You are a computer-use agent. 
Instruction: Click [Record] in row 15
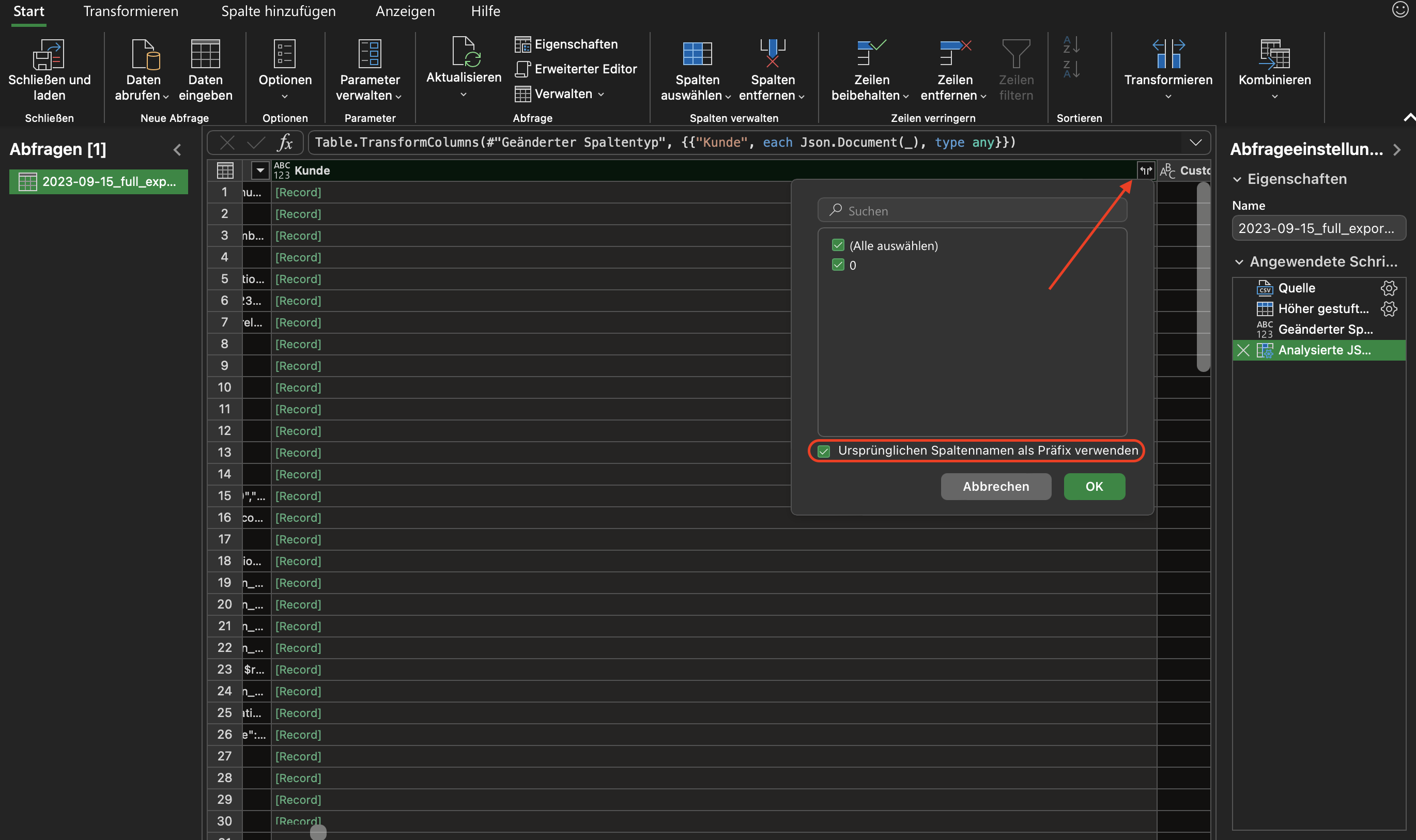coord(298,496)
